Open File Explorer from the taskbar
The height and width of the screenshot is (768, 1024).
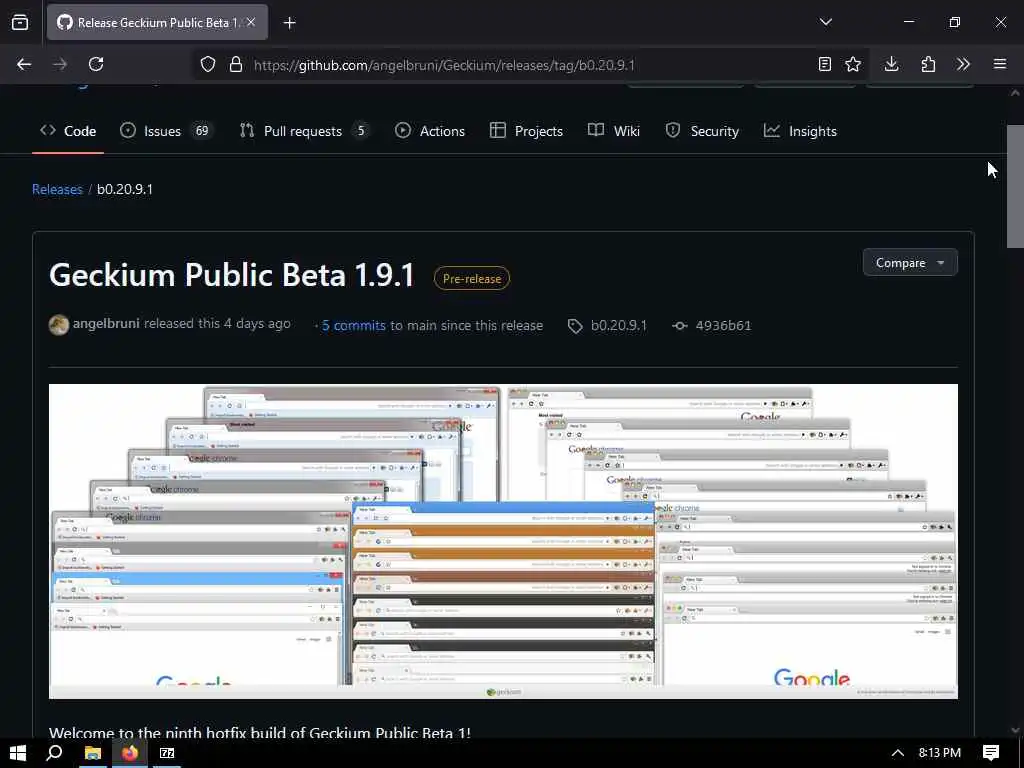pyautogui.click(x=93, y=753)
